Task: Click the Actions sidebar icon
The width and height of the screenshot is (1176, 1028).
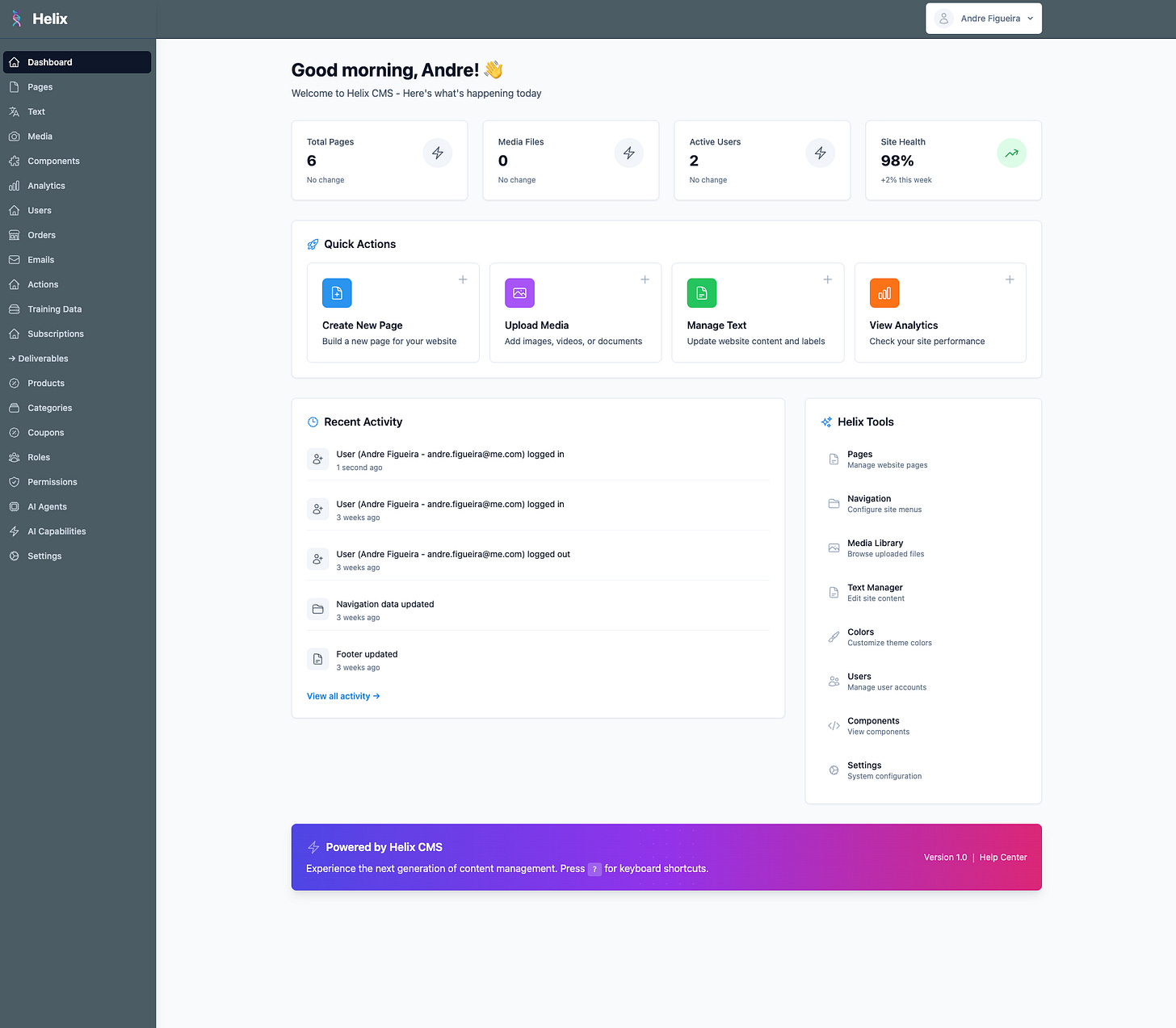Action: pyautogui.click(x=14, y=284)
